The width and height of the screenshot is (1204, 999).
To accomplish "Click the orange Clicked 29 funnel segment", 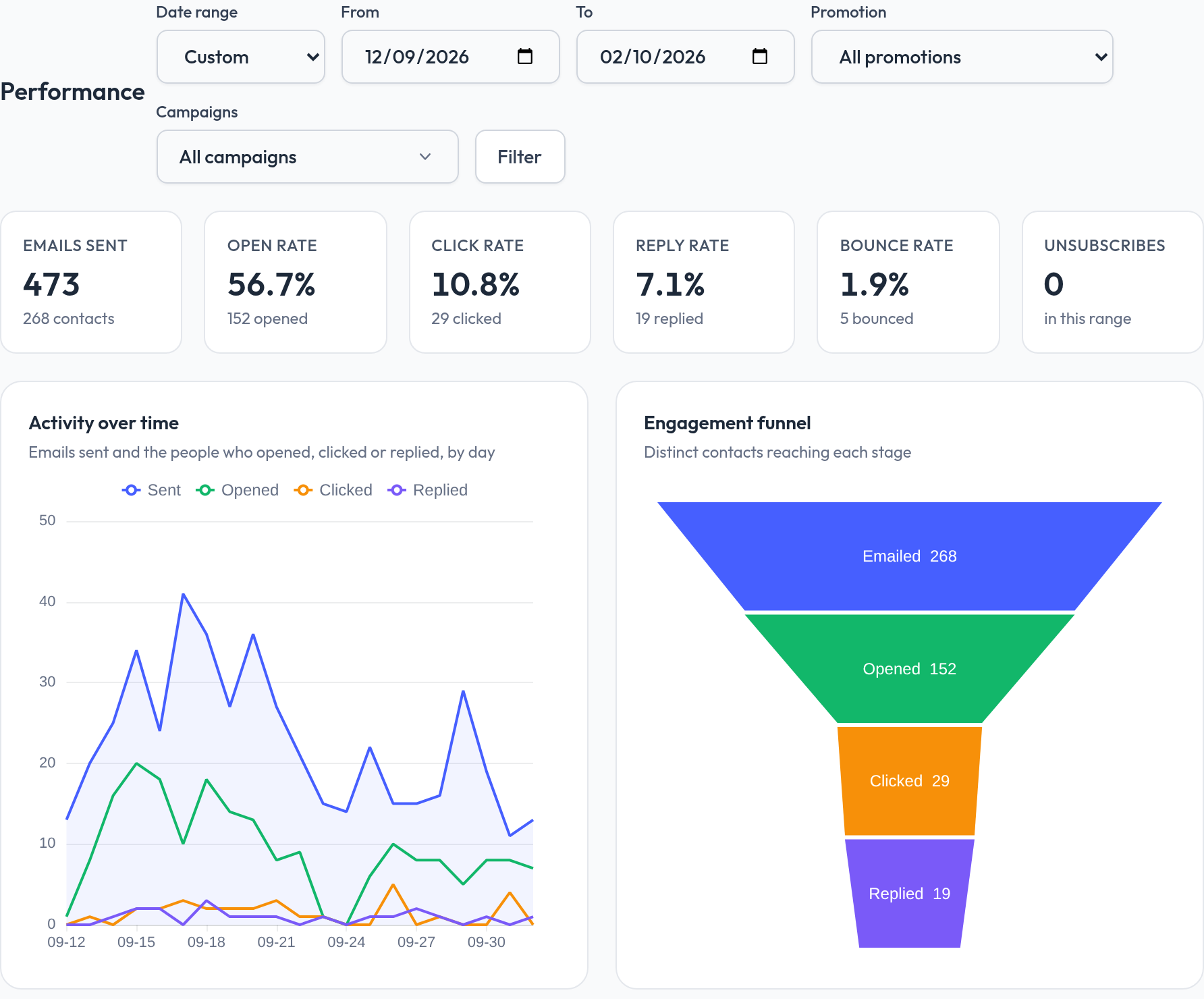I will 910,781.
